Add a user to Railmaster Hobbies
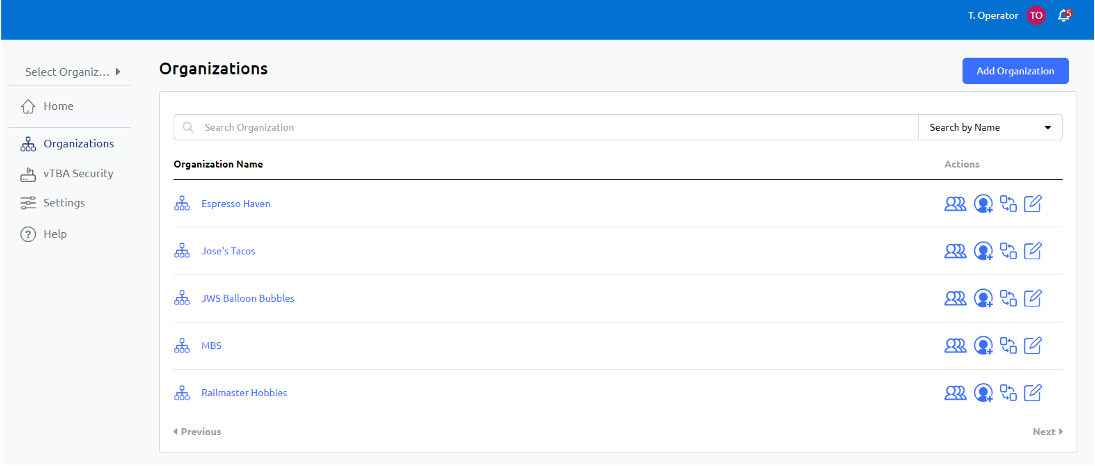 coord(983,393)
